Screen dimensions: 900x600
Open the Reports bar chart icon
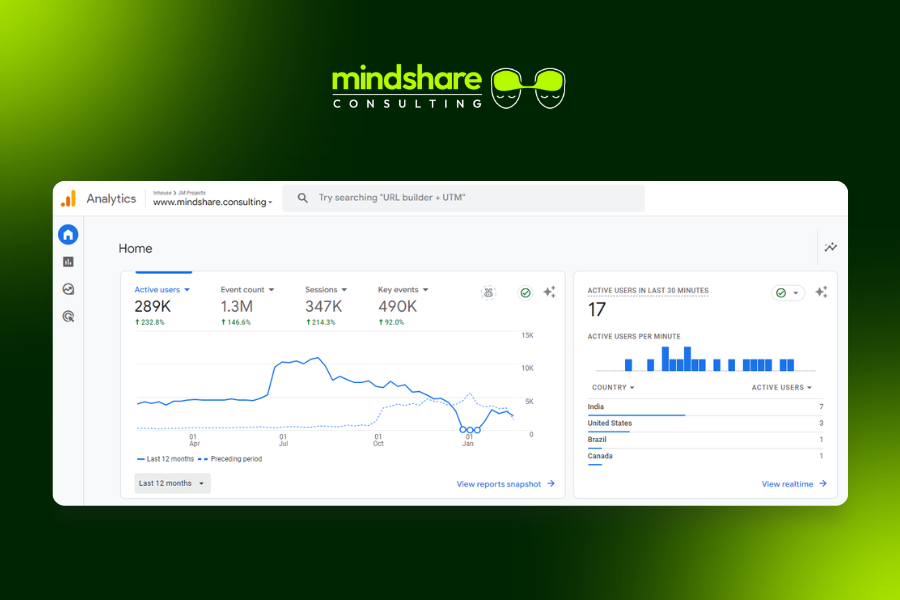click(x=68, y=262)
